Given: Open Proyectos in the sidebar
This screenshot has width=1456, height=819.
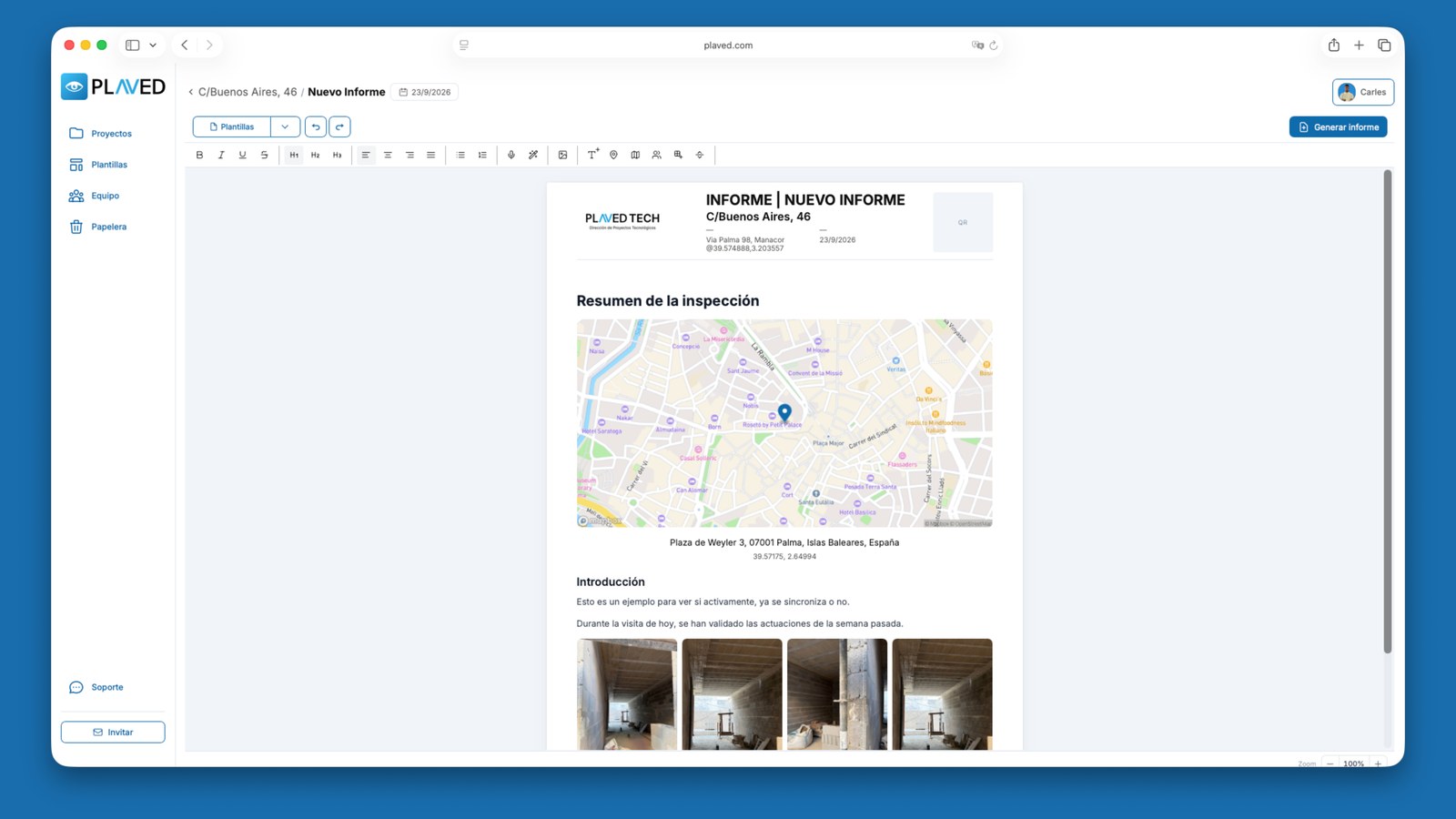Looking at the screenshot, I should click(101, 134).
